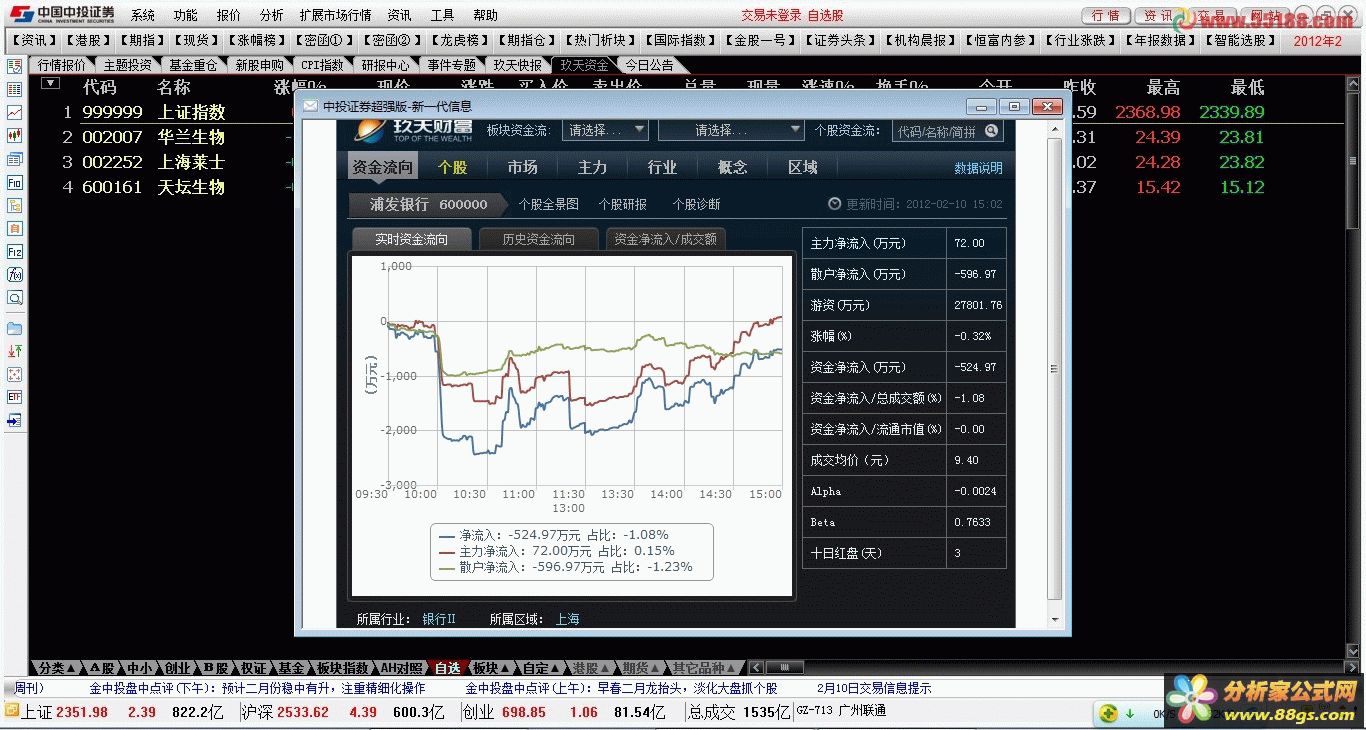
Task: Click the 【智能选股】 toolbar button
Action: click(1241, 40)
